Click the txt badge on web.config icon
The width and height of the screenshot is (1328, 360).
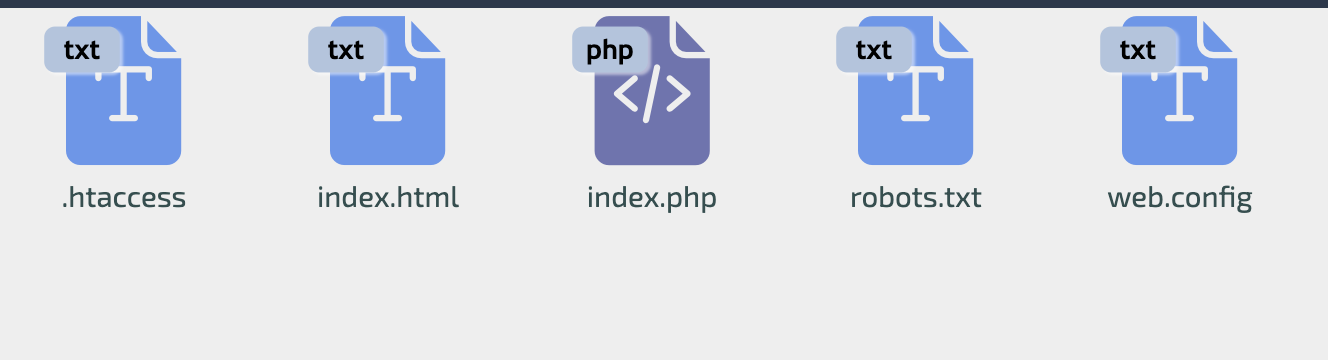pos(1138,50)
